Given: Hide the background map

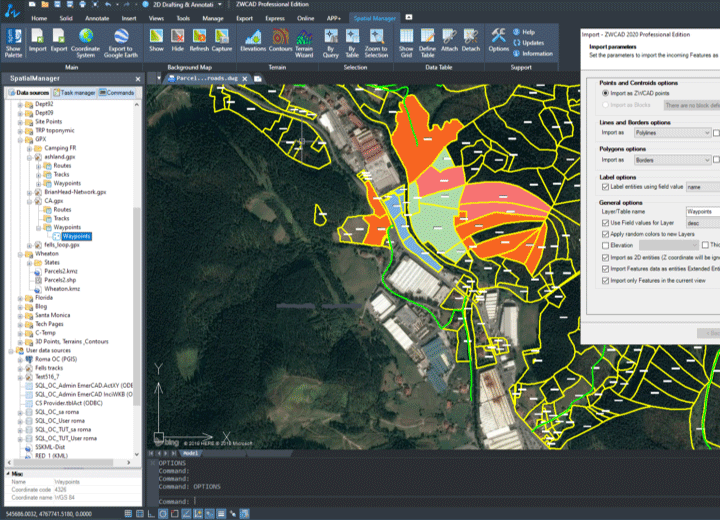Looking at the screenshot, I should coord(178,40).
